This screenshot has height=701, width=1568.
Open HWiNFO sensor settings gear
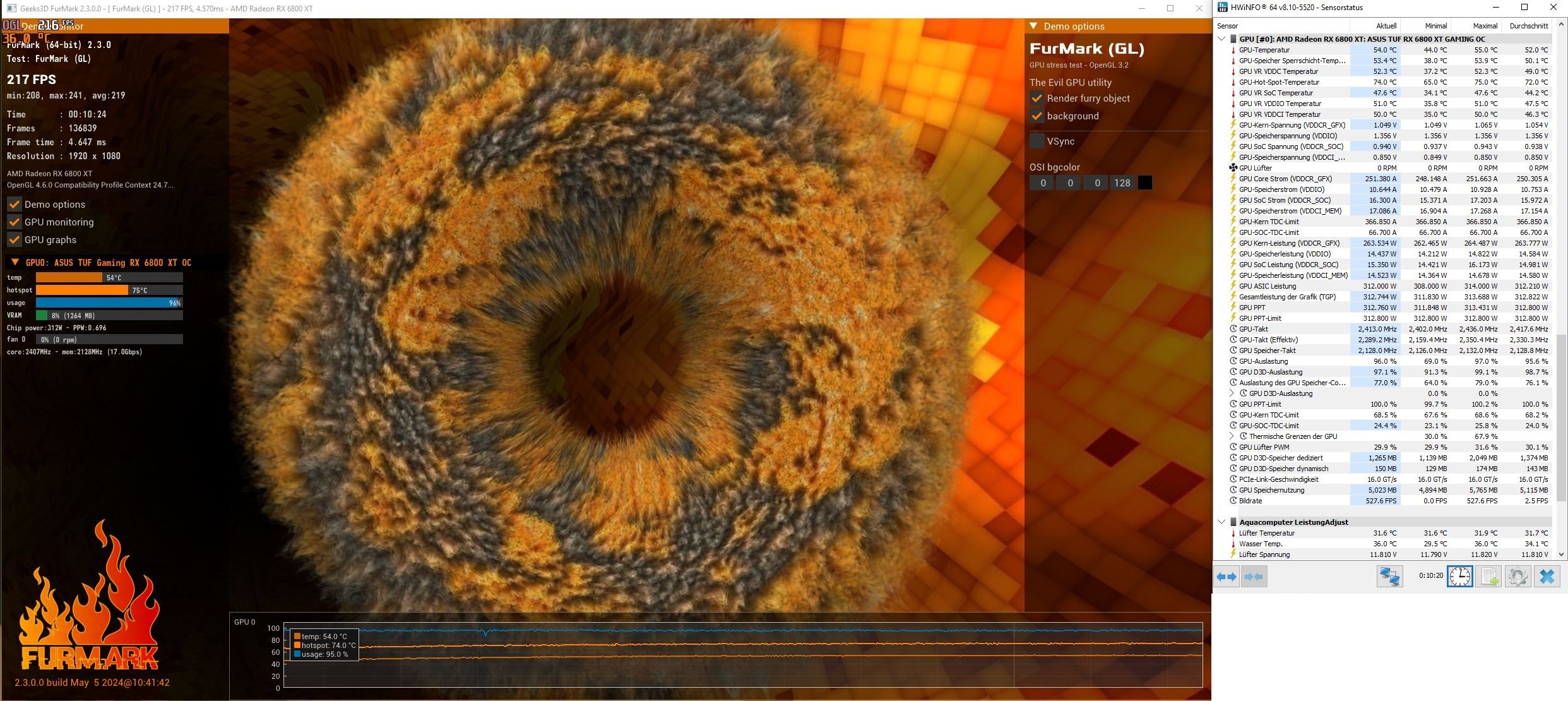[x=1518, y=577]
